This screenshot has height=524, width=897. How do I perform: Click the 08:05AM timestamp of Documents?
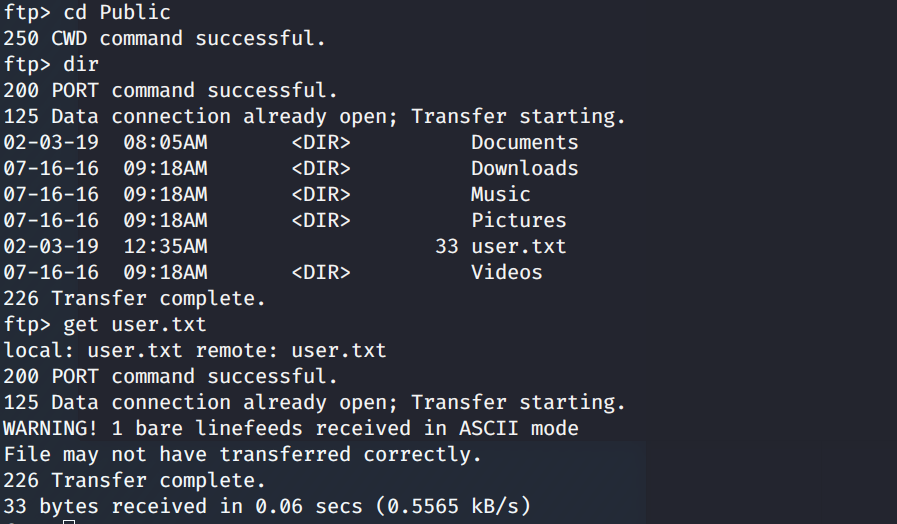click(165, 143)
